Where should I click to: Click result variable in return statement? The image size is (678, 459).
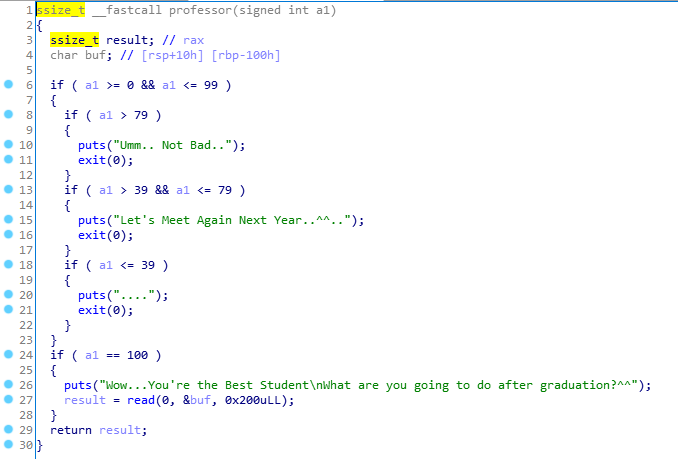point(120,430)
